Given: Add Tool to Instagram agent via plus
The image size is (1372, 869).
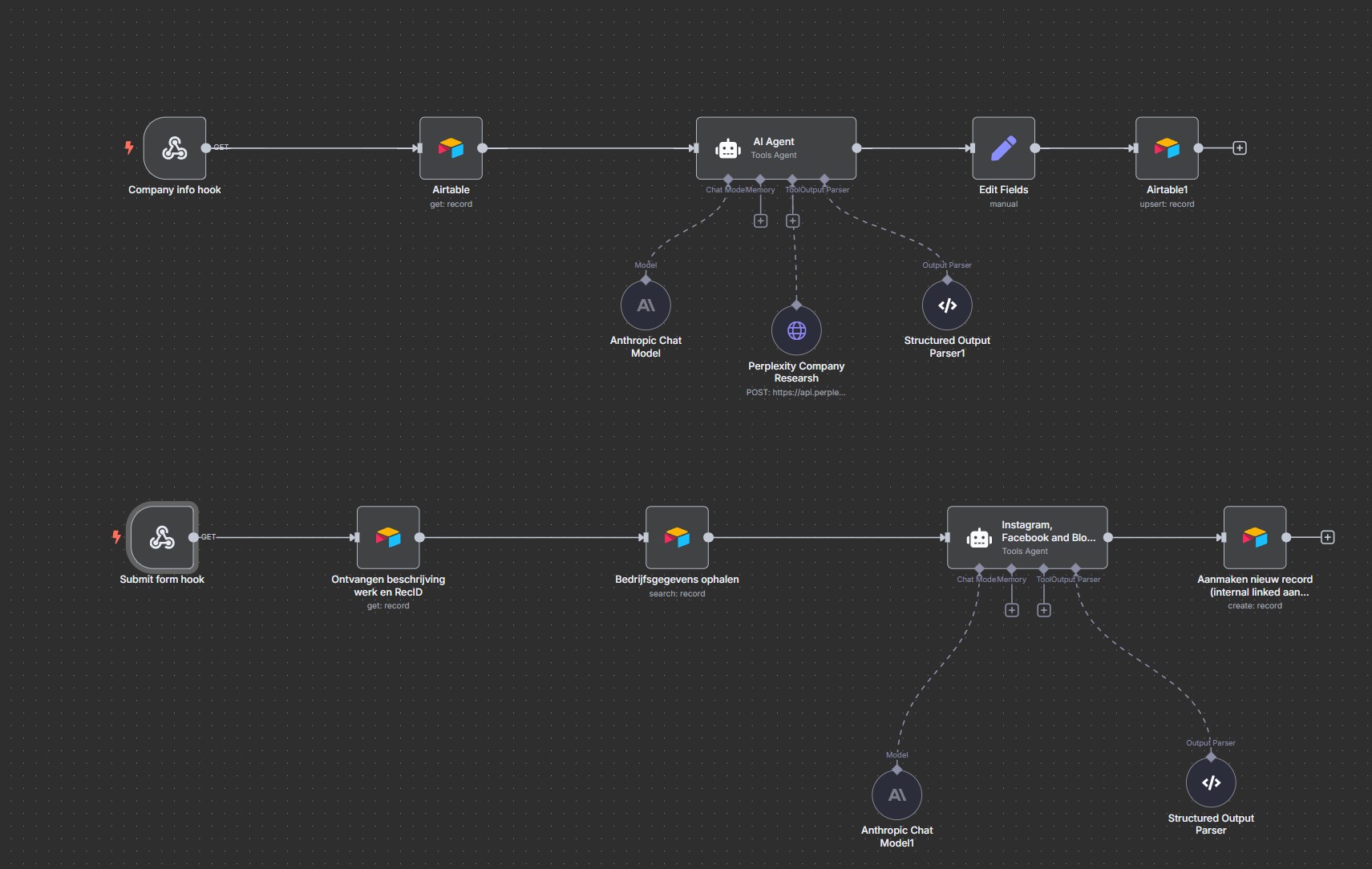Looking at the screenshot, I should [1044, 610].
